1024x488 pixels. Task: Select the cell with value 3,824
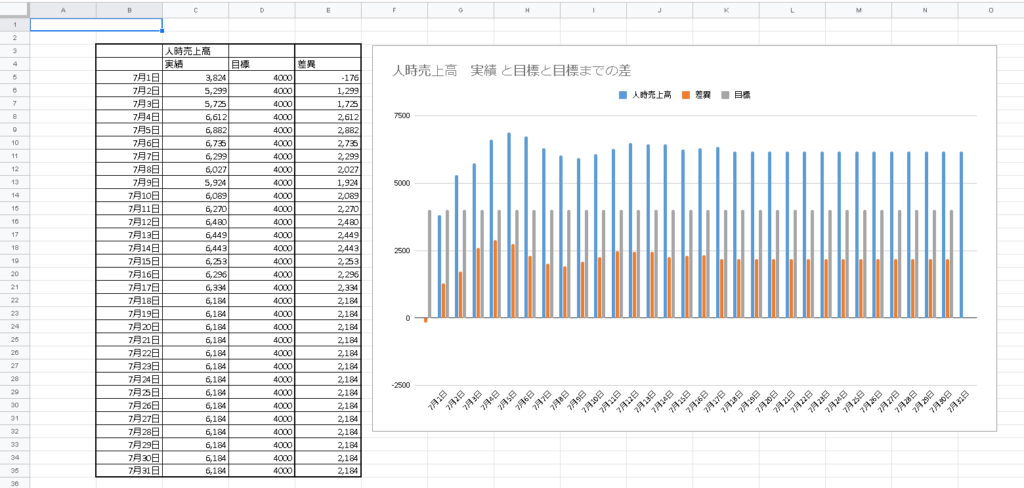pyautogui.click(x=196, y=77)
